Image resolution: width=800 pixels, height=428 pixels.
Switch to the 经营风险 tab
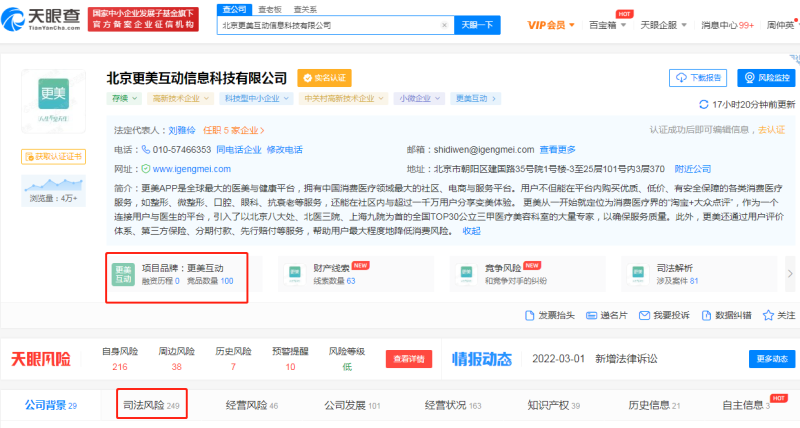(252, 406)
